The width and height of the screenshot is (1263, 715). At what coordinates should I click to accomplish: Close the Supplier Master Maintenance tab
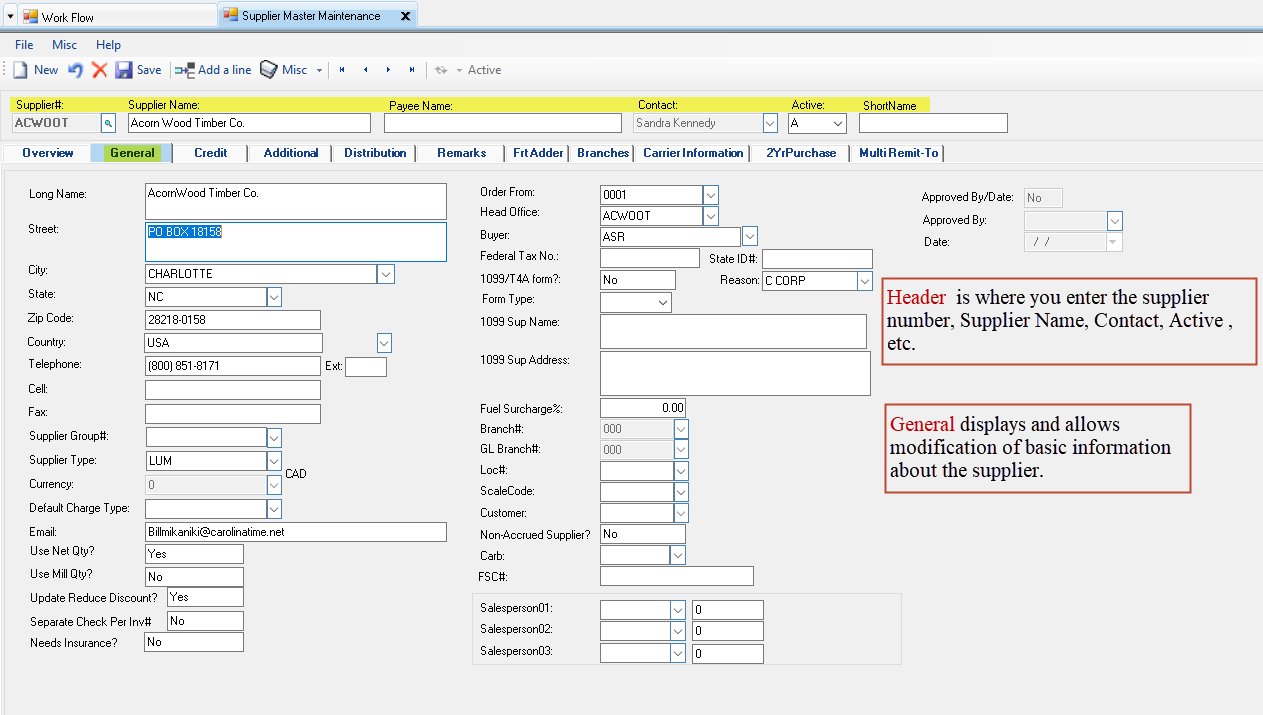[404, 16]
